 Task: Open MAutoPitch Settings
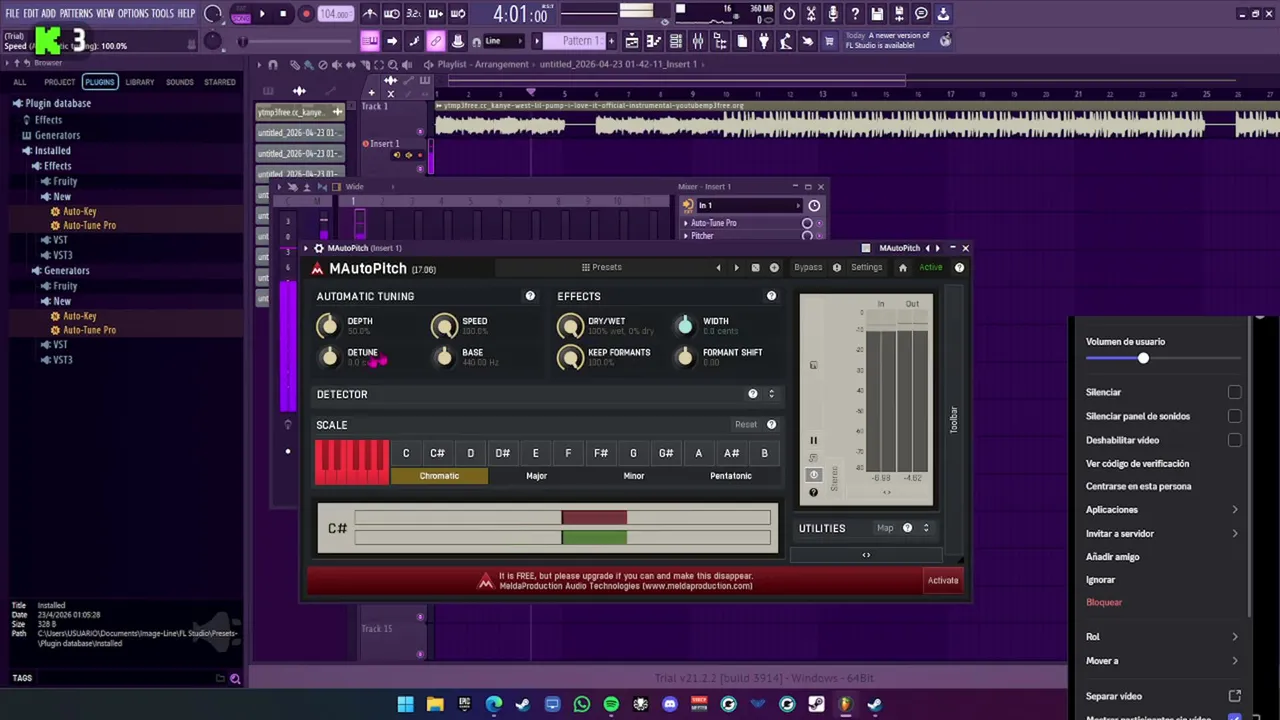pos(866,267)
